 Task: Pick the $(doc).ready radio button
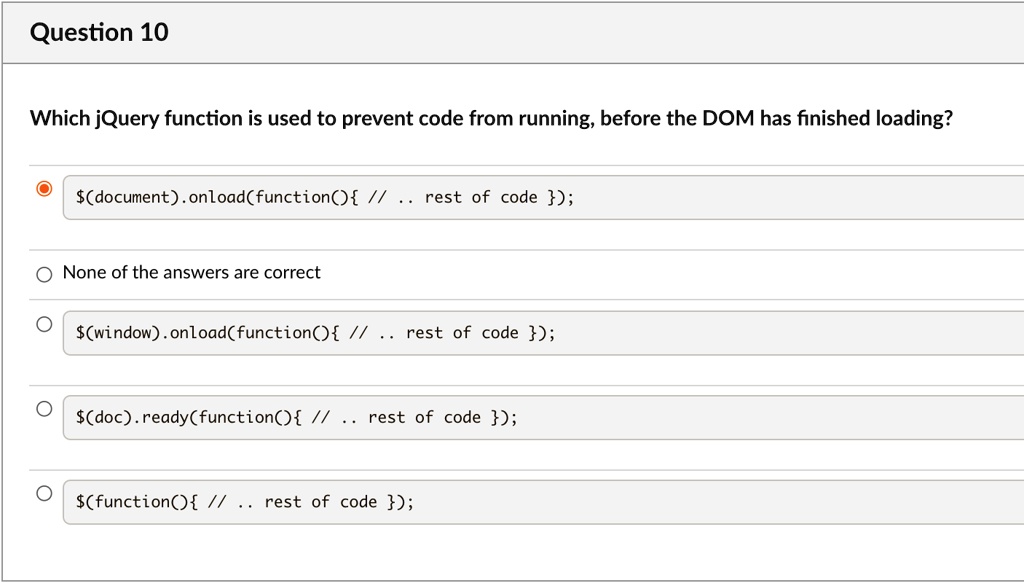[43, 409]
